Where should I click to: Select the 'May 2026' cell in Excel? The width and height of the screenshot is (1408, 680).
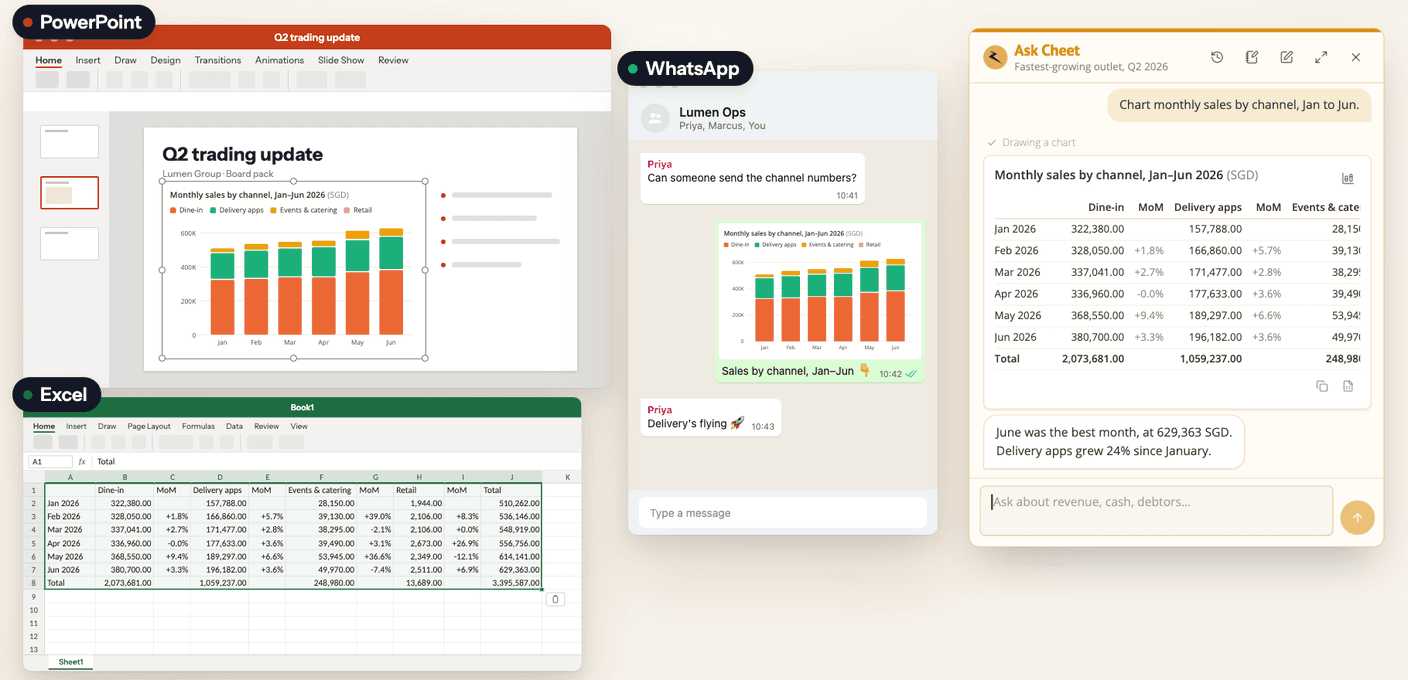[69, 556]
